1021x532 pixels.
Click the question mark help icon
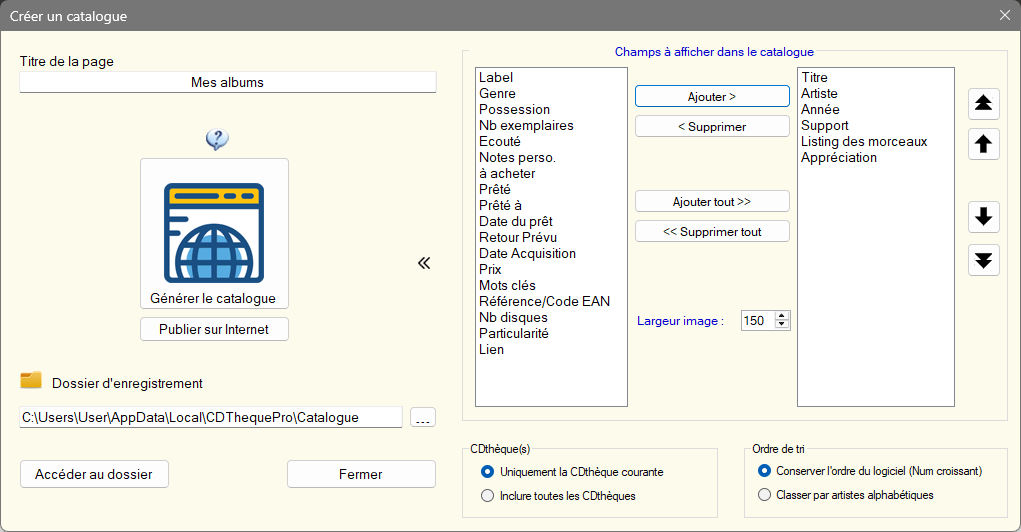click(x=217, y=140)
